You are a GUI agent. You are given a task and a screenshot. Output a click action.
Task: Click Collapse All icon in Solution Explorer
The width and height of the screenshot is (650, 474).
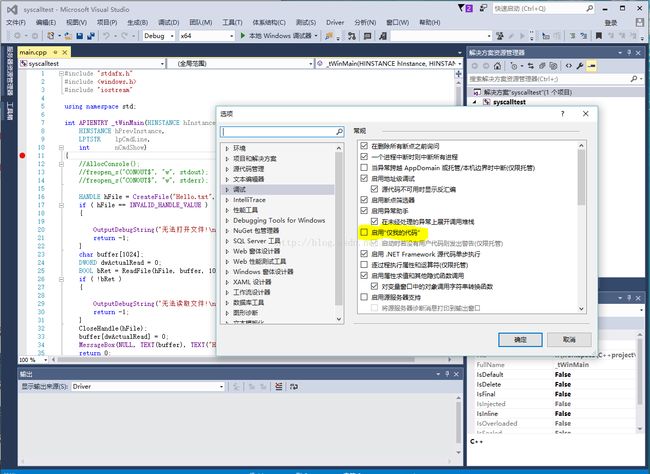pyautogui.click(x=542, y=66)
